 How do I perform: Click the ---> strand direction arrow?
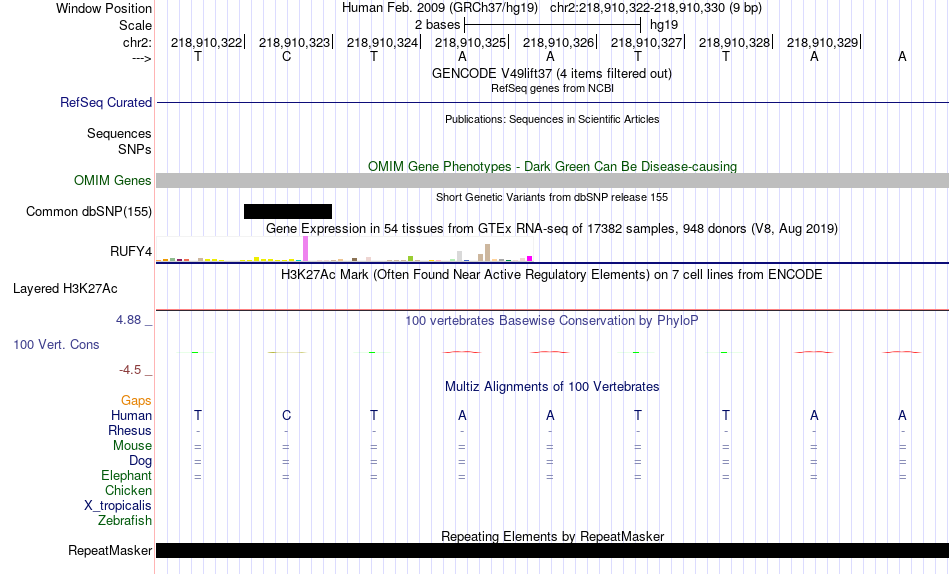coord(142,58)
